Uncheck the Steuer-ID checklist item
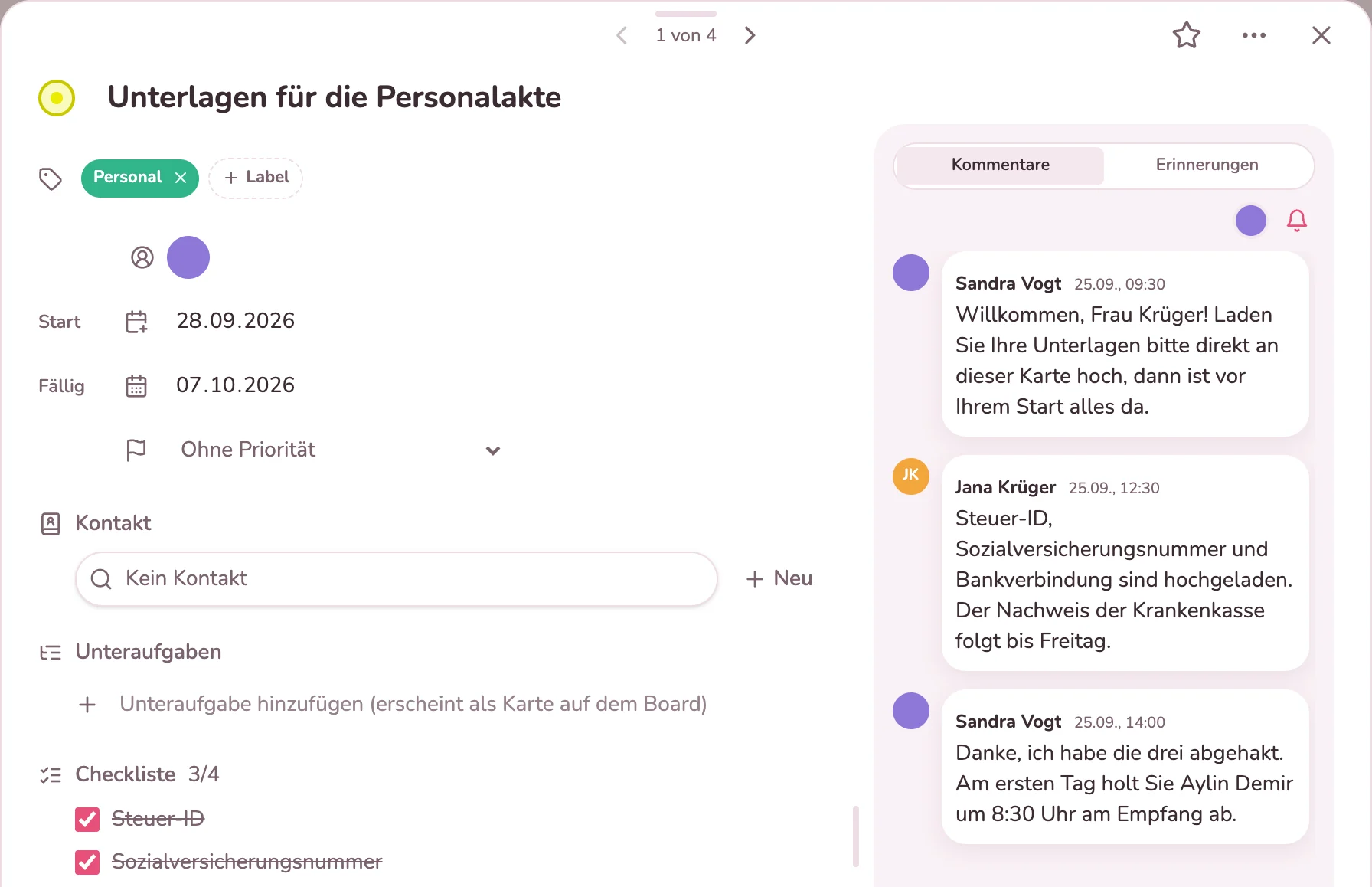The image size is (1372, 887). tap(87, 820)
